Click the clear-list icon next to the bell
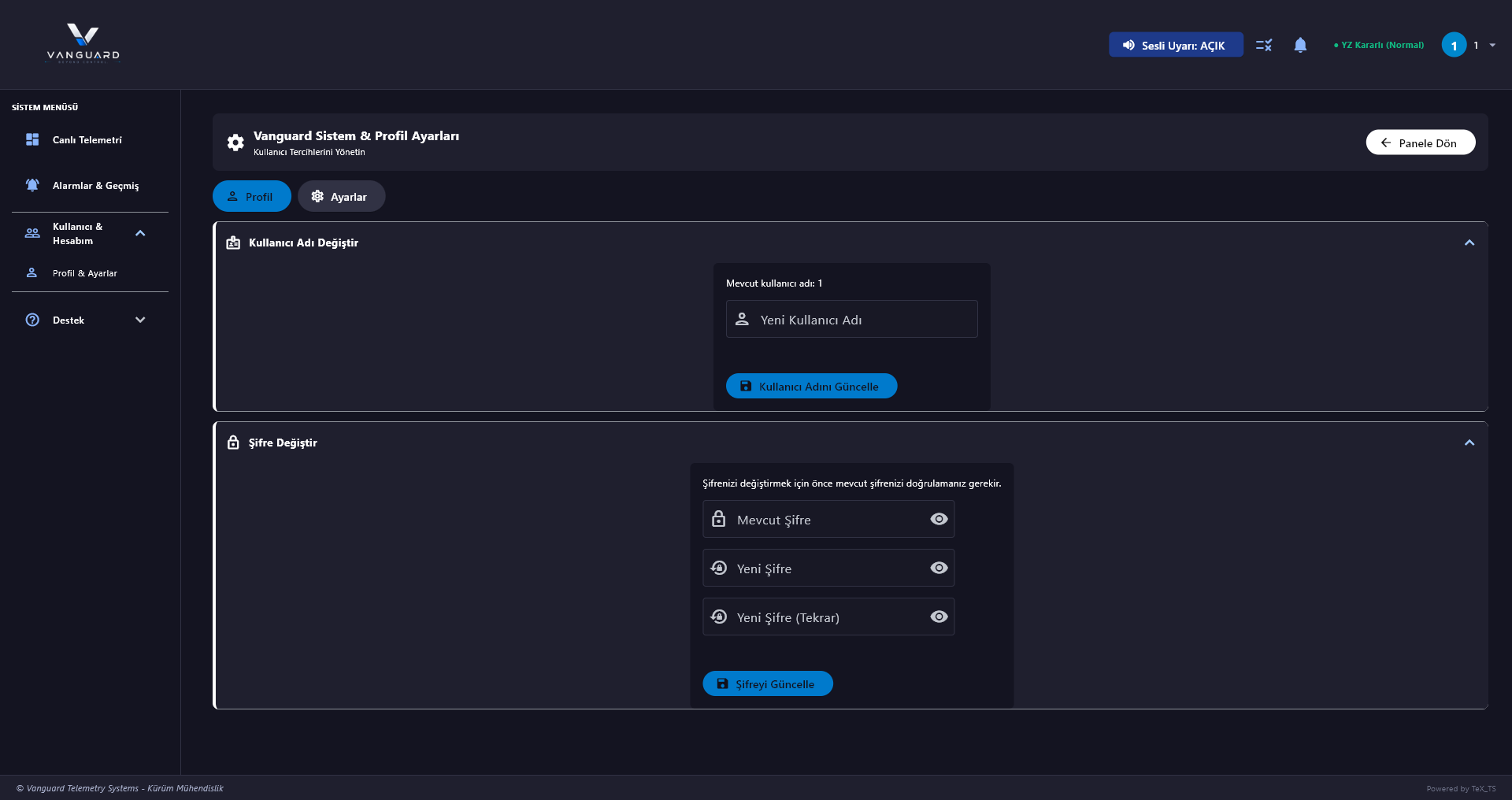Image resolution: width=1512 pixels, height=800 pixels. point(1264,45)
